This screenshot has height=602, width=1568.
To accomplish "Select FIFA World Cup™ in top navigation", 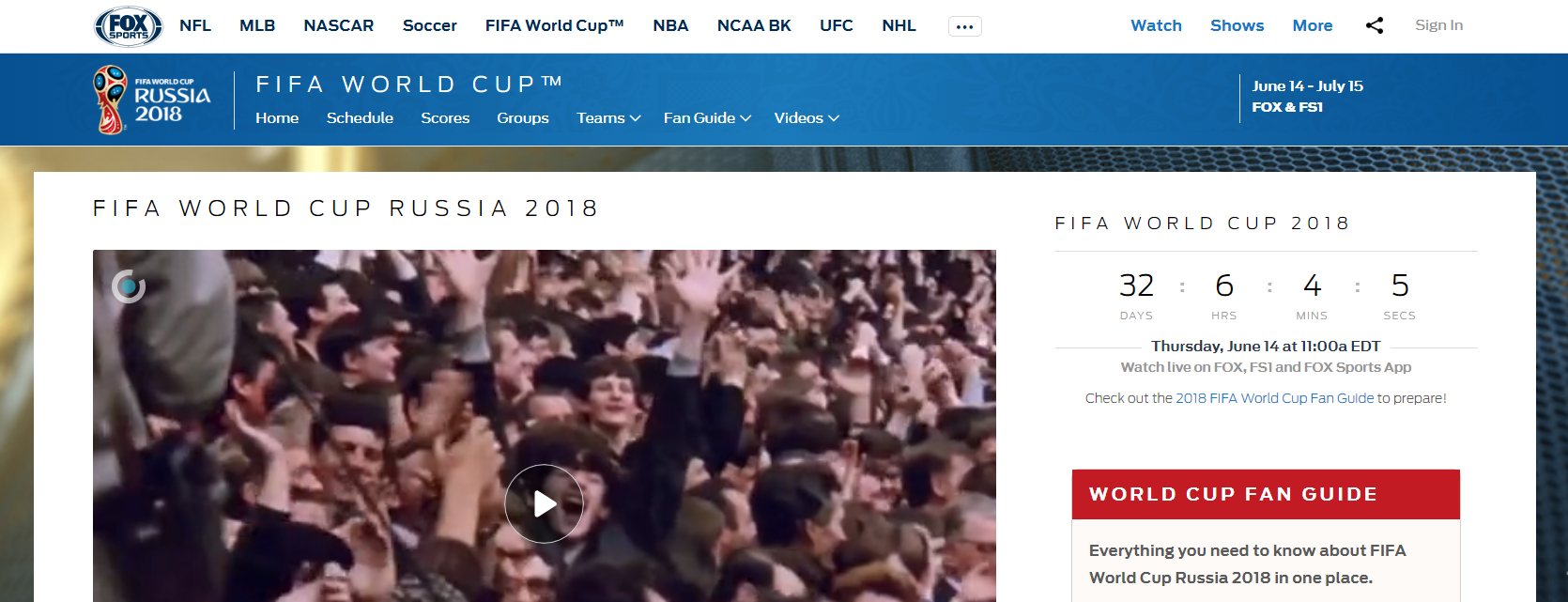I will tap(555, 25).
